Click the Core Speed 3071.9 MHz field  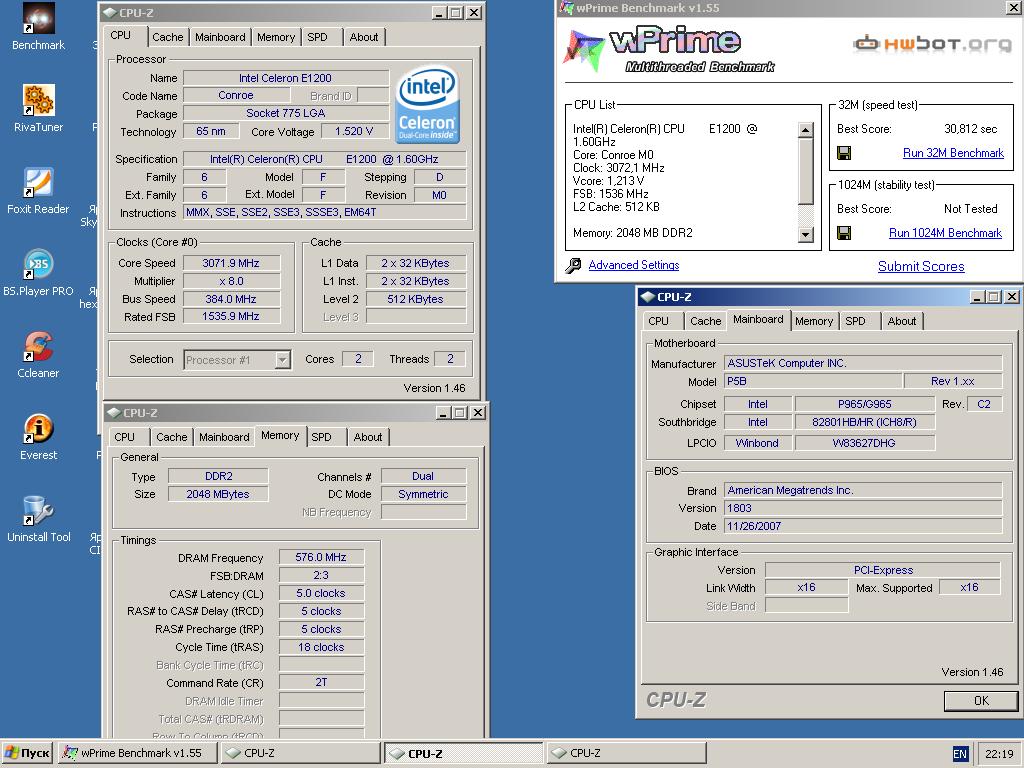coord(231,263)
